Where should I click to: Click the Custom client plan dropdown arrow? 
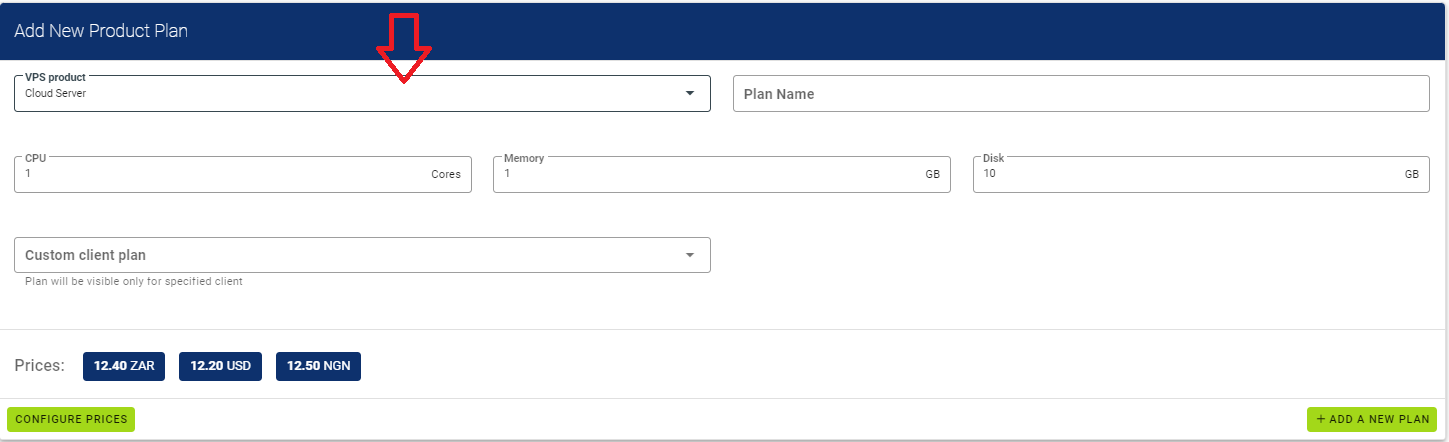click(x=689, y=255)
